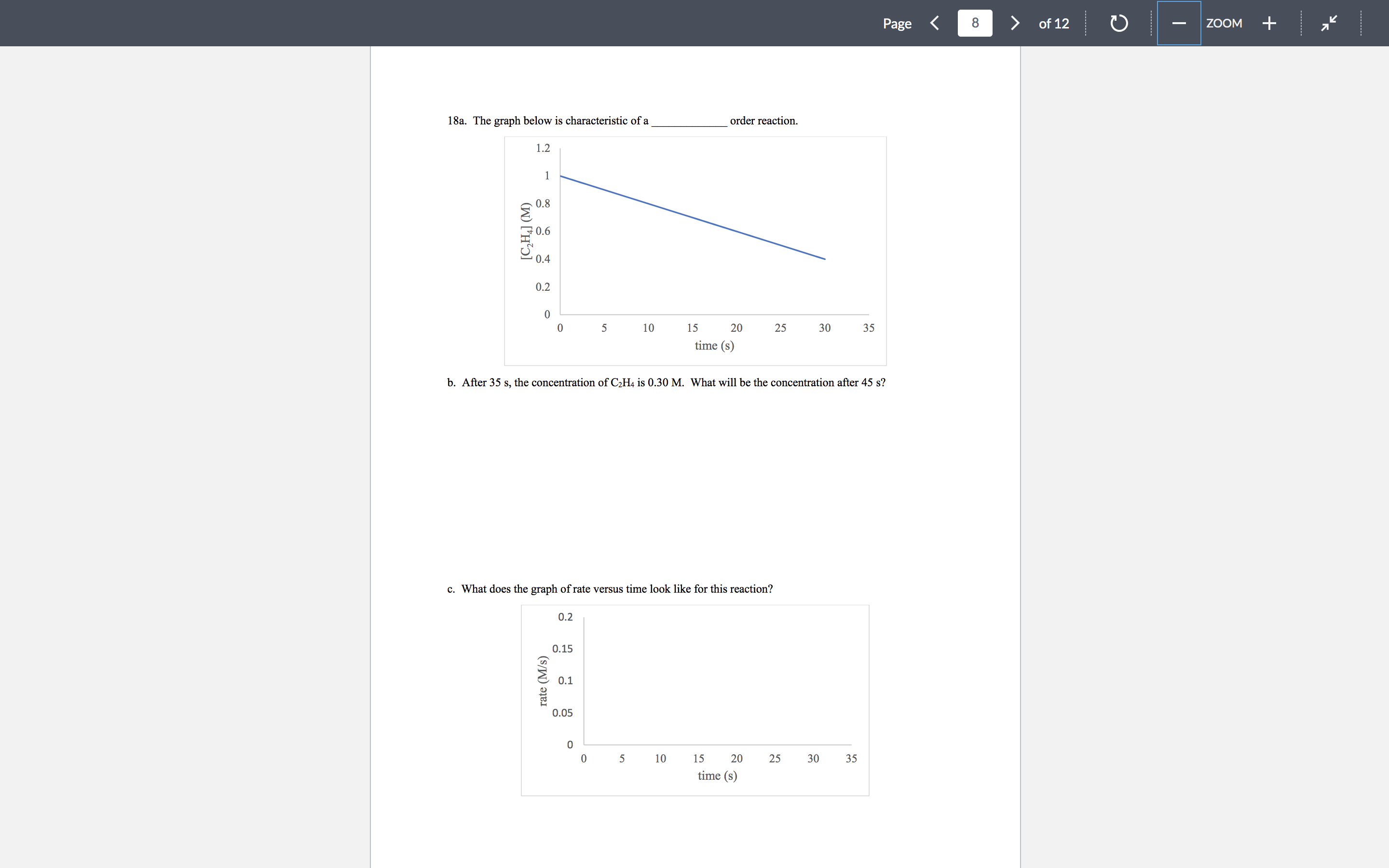Click the part c rate graph question

coord(610,588)
